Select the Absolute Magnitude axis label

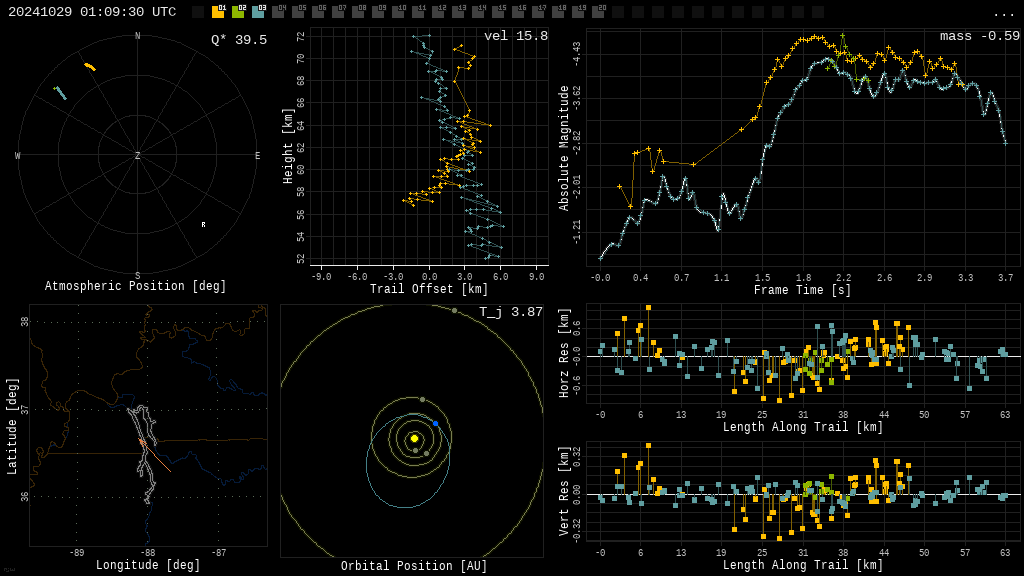tap(564, 147)
